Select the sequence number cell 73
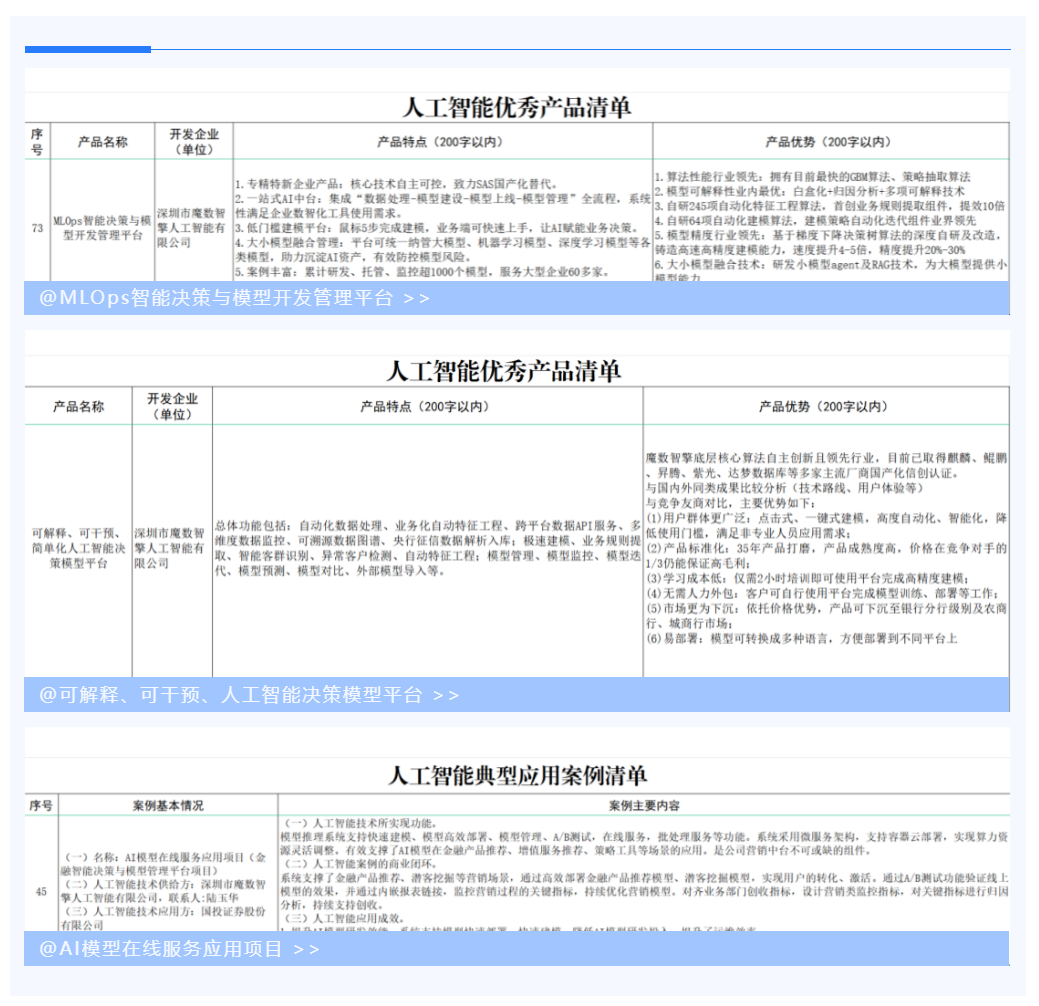This screenshot has width=1039, height=1006. click(38, 228)
